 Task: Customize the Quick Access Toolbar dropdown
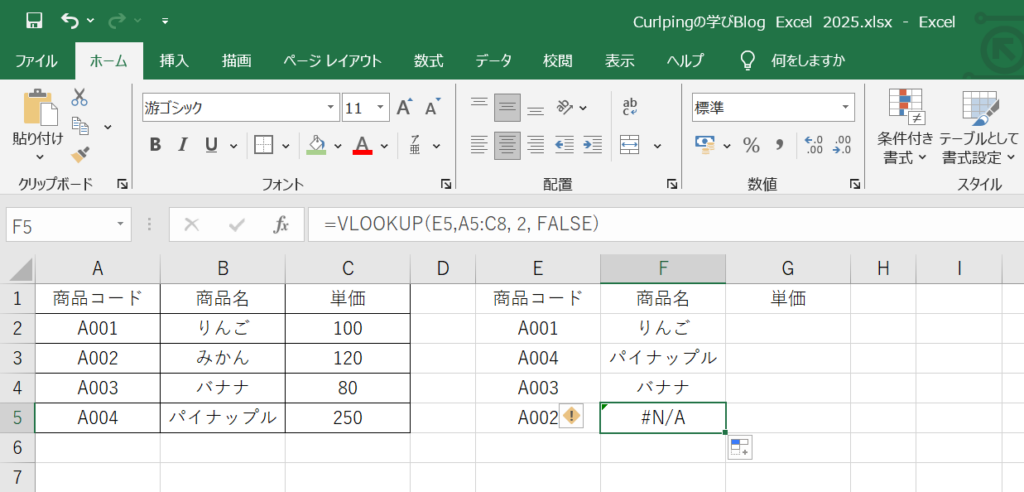[165, 21]
